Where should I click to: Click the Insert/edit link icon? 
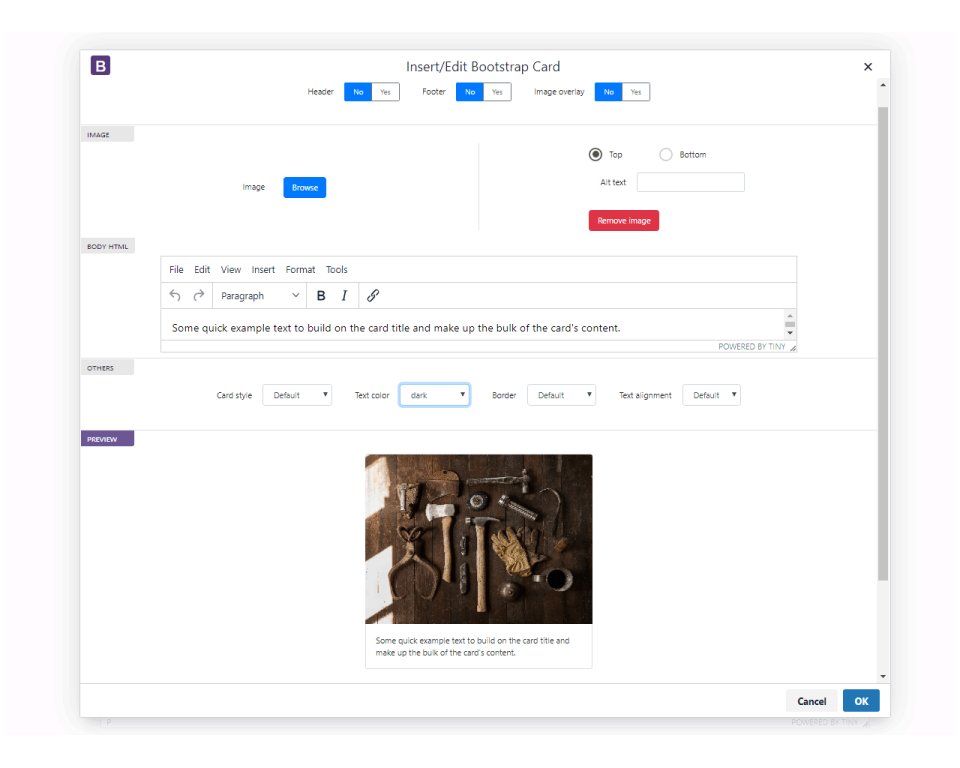click(x=372, y=295)
